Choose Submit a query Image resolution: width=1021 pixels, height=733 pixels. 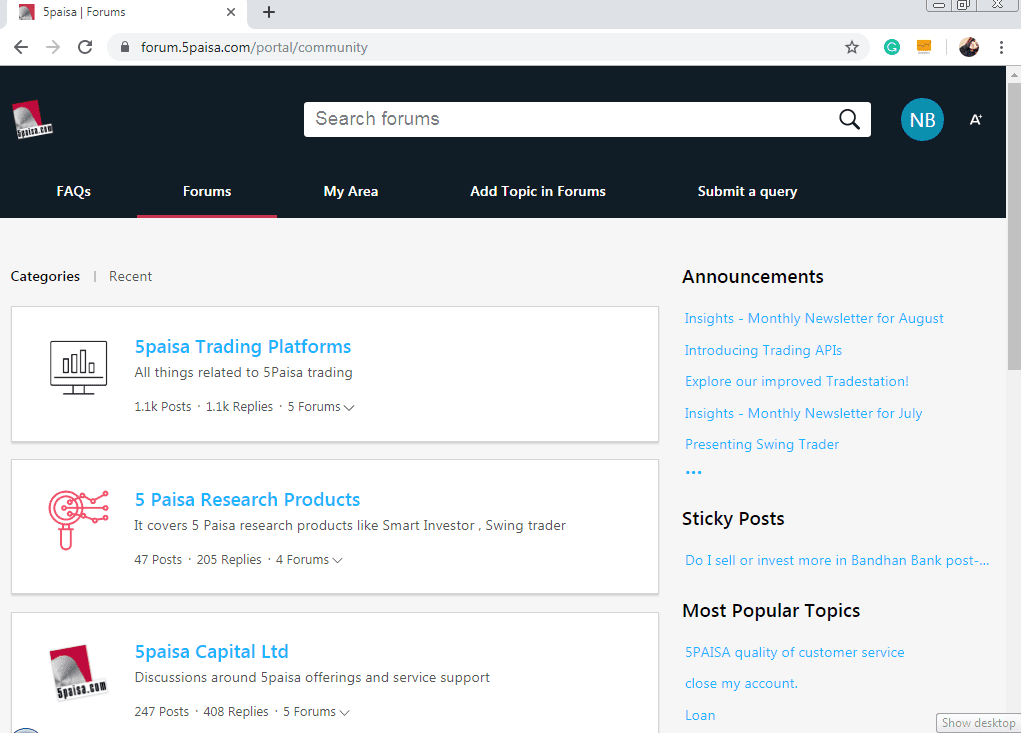748,191
